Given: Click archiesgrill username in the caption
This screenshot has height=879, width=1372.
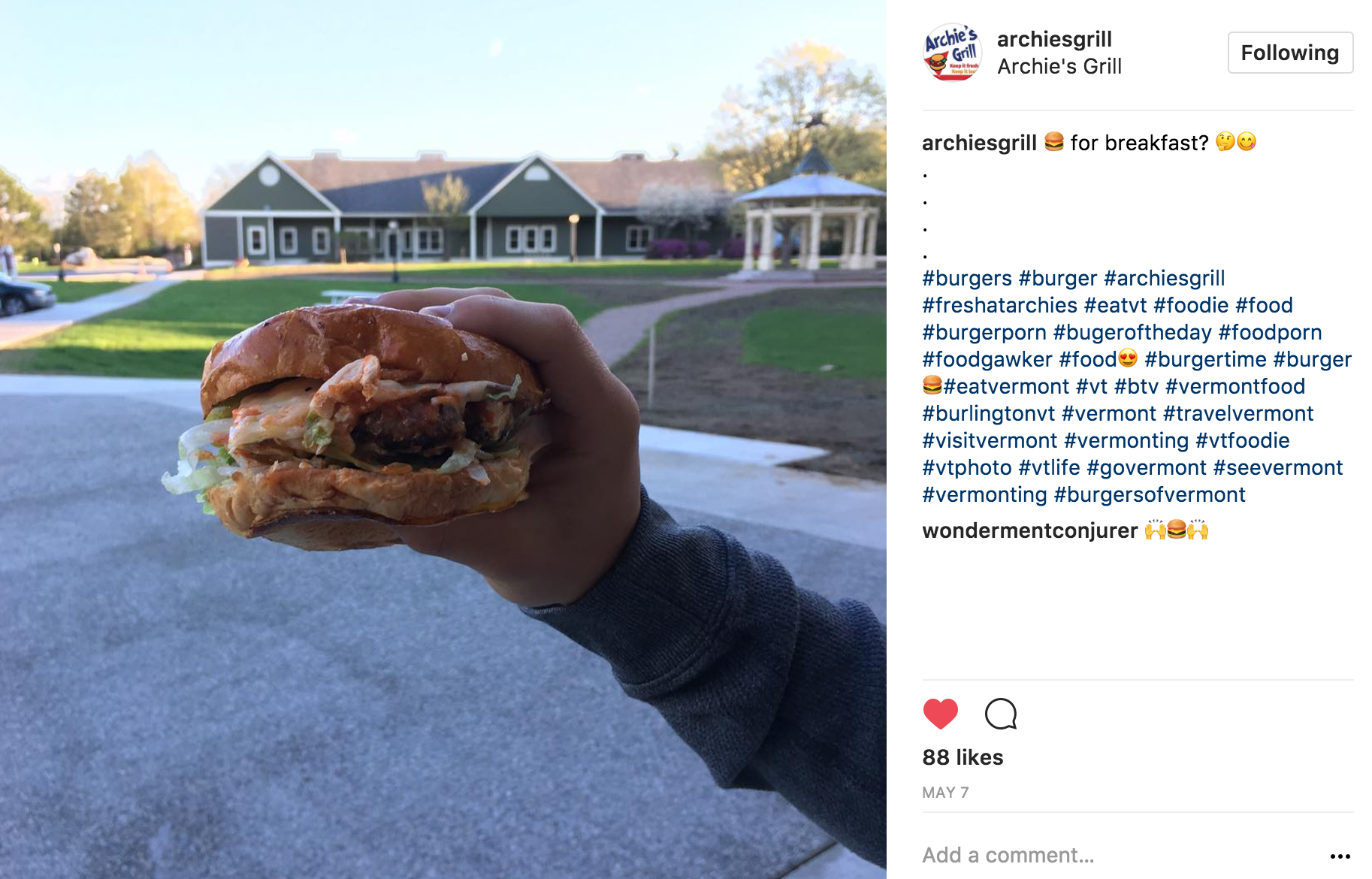Looking at the screenshot, I should point(979,143).
